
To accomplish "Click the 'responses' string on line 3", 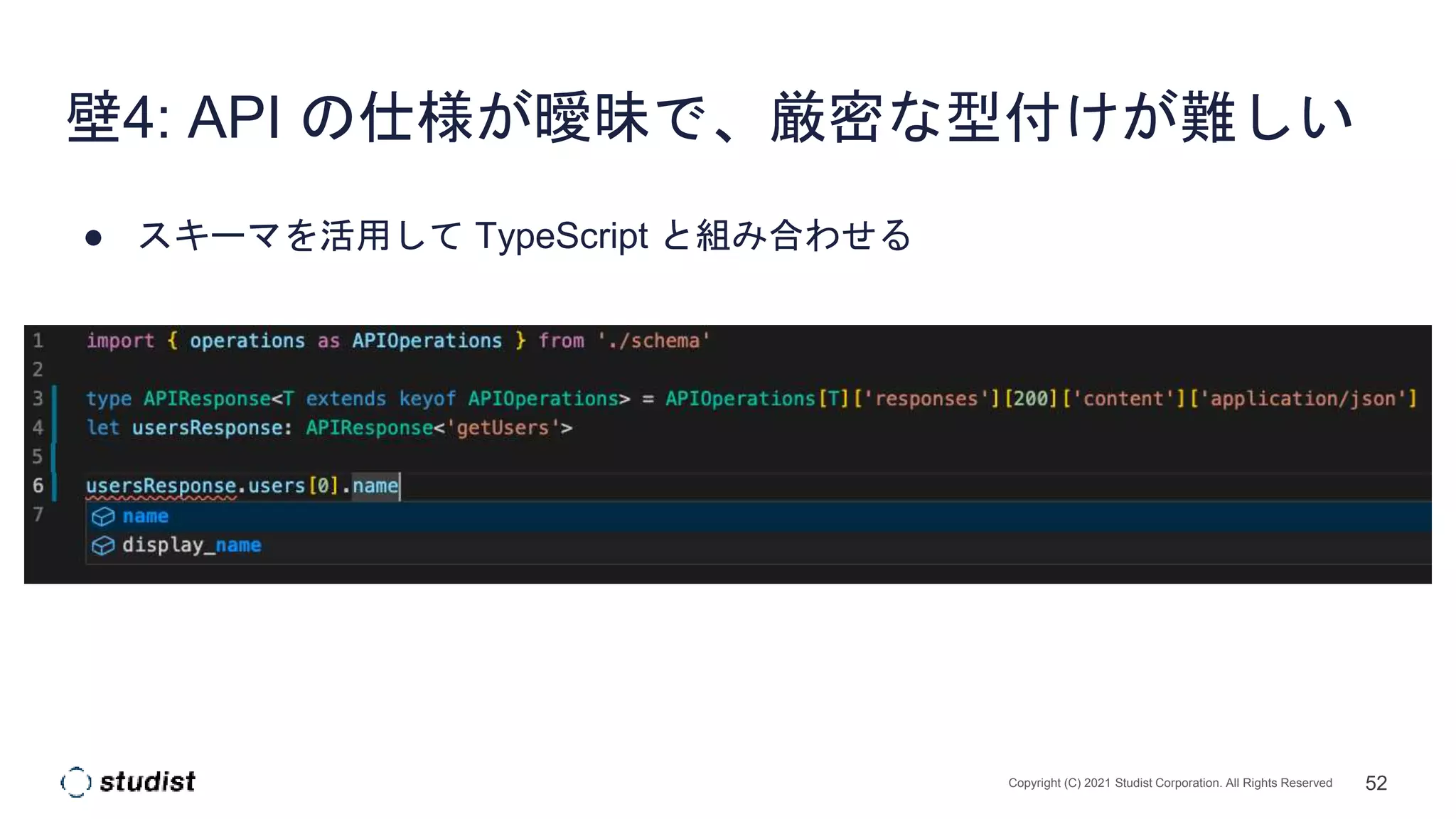I will coord(926,399).
